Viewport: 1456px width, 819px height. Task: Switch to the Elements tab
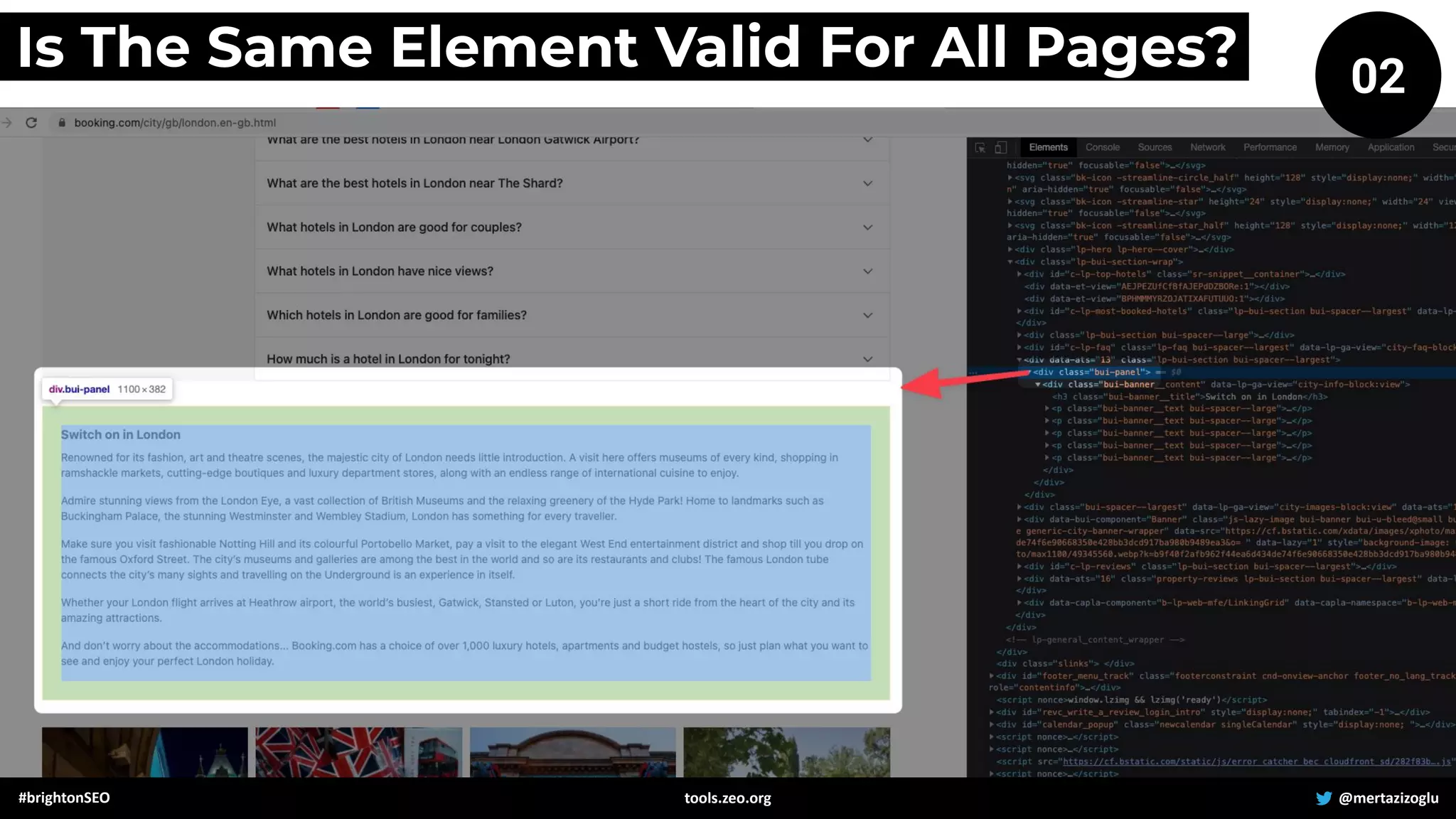[1048, 147]
